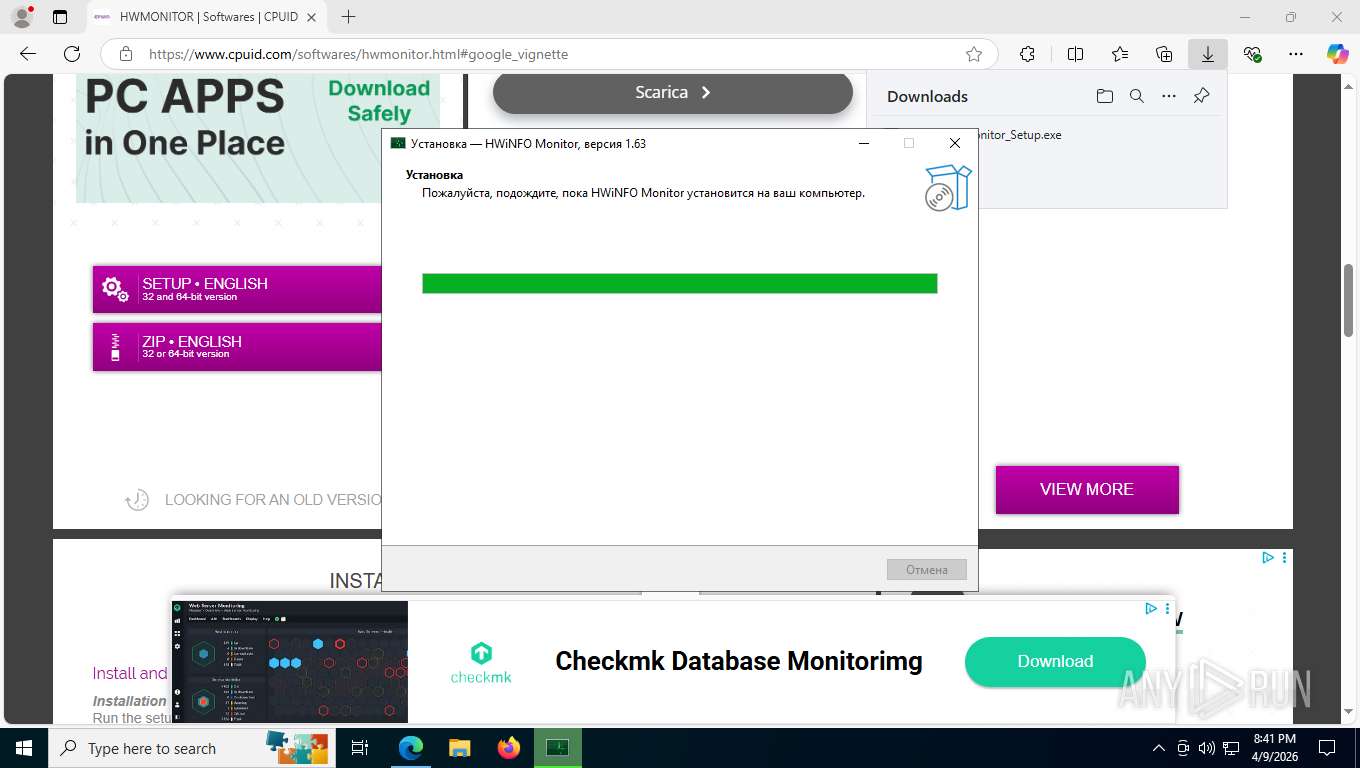Open the Windows Start menu
The image size is (1360, 768).
coord(23,748)
